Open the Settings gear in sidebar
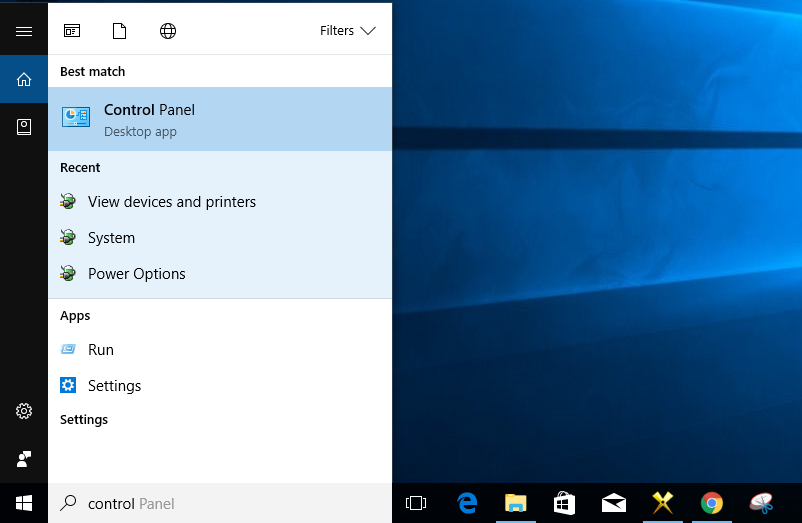 (24, 411)
